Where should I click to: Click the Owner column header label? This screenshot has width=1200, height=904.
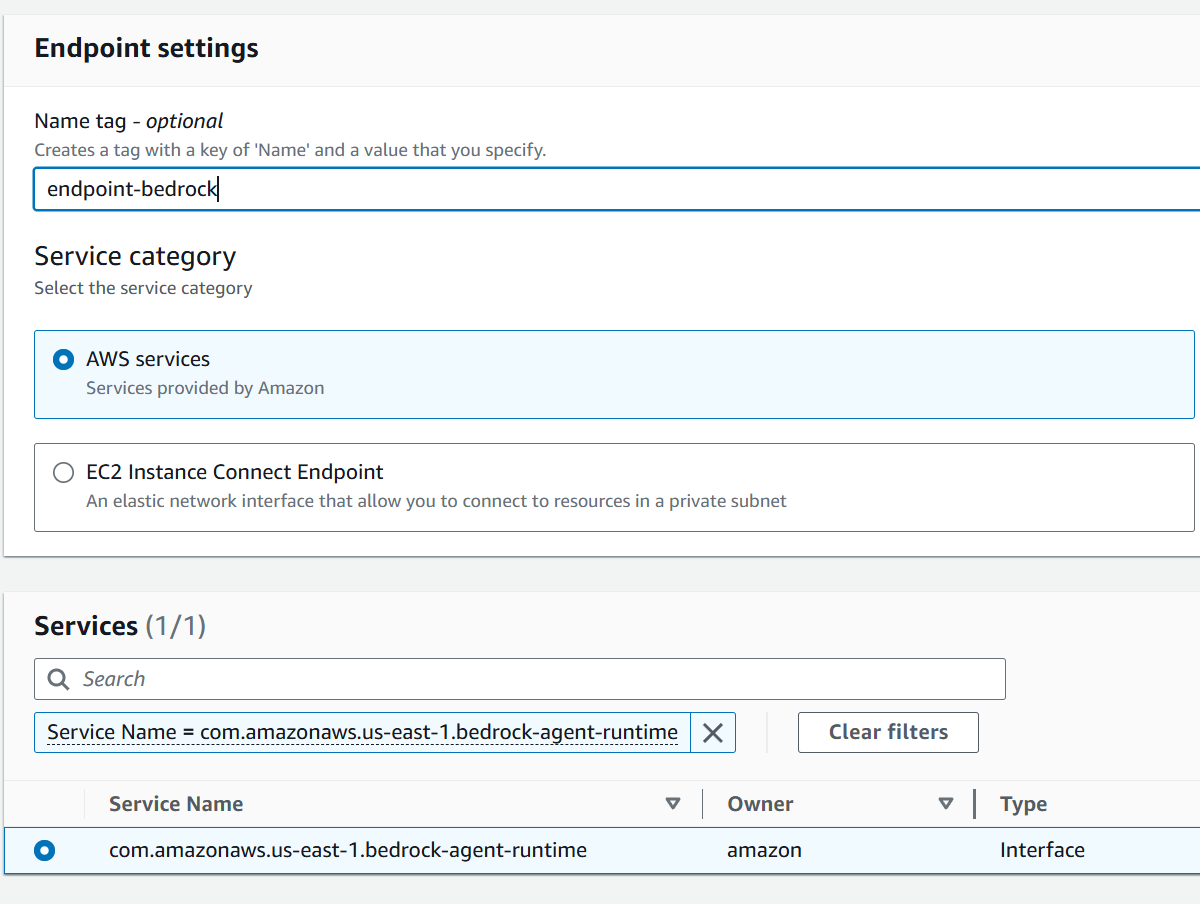[760, 804]
